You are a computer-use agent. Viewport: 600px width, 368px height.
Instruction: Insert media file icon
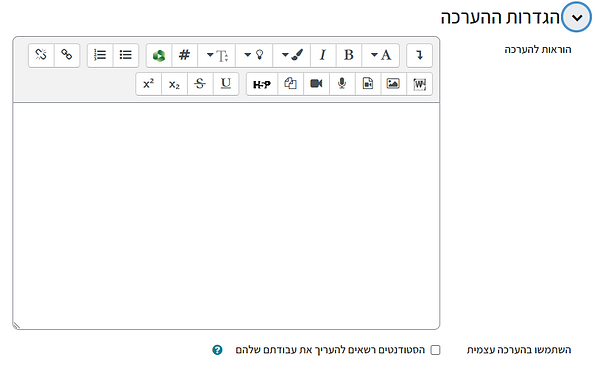pyautogui.click(x=368, y=84)
